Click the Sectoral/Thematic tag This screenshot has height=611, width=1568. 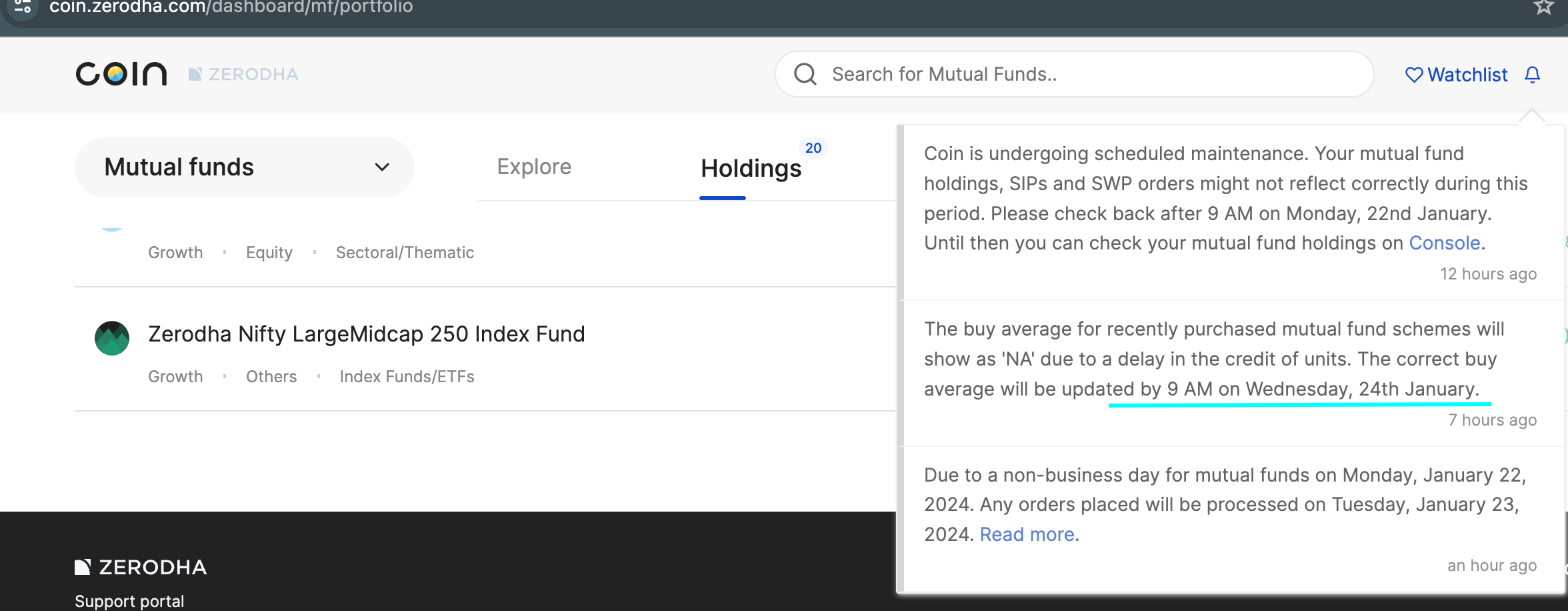click(405, 252)
